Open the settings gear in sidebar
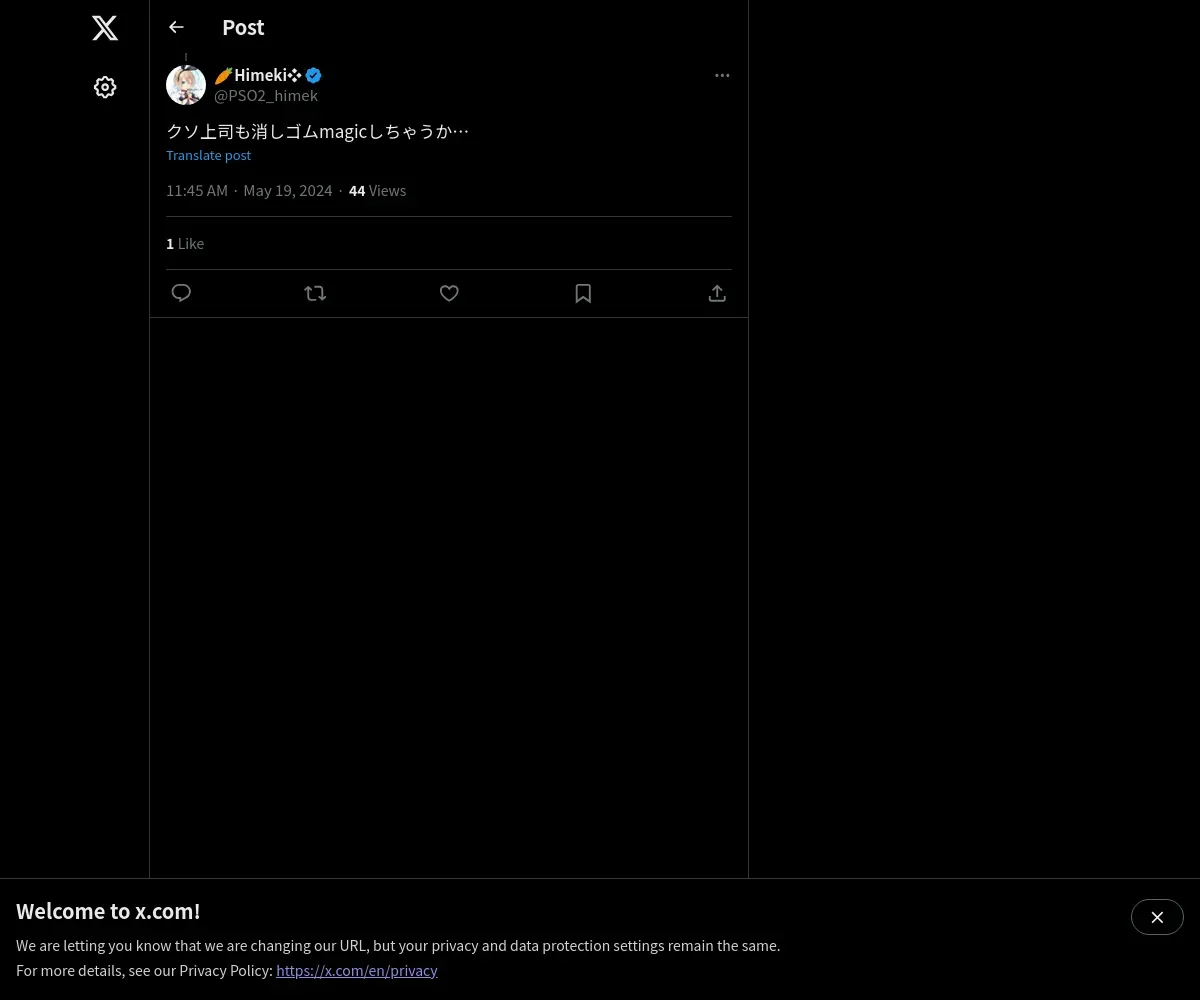Viewport: 1200px width, 1000px height. click(x=105, y=87)
